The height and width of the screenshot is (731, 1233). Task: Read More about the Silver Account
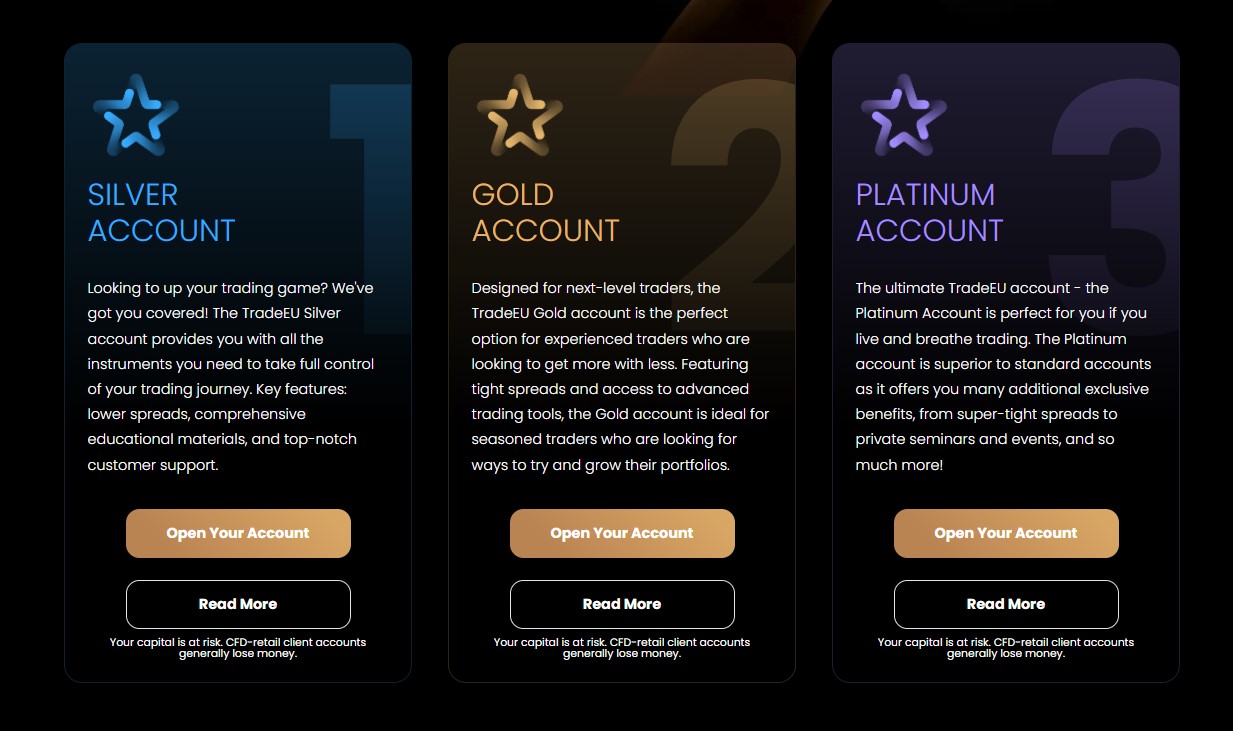(x=238, y=604)
